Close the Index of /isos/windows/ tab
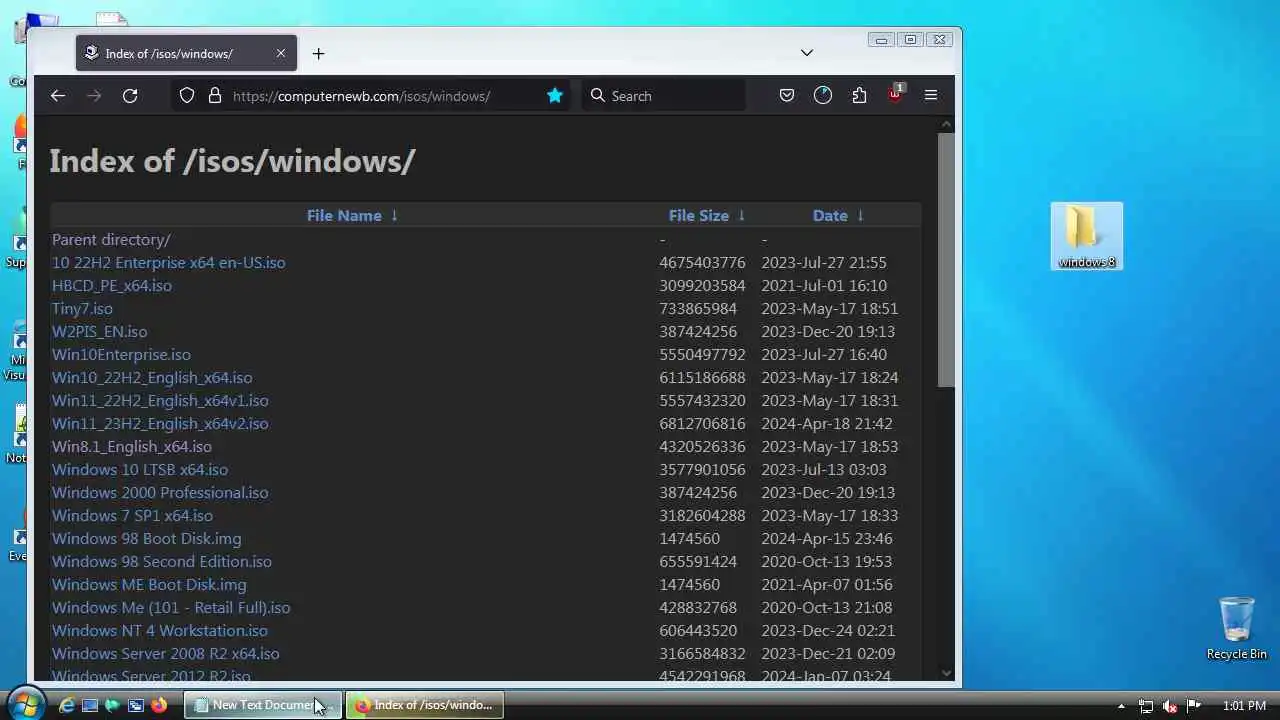The width and height of the screenshot is (1280, 720). 281,53
